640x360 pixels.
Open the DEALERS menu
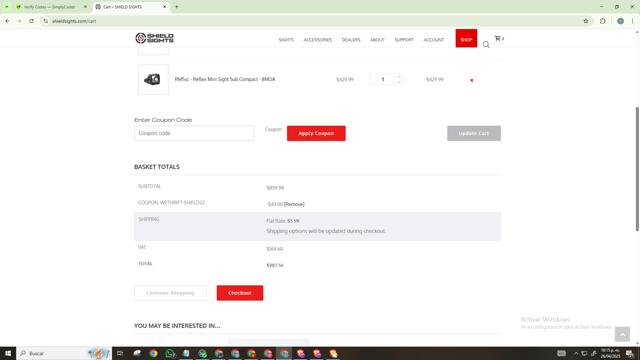351,40
